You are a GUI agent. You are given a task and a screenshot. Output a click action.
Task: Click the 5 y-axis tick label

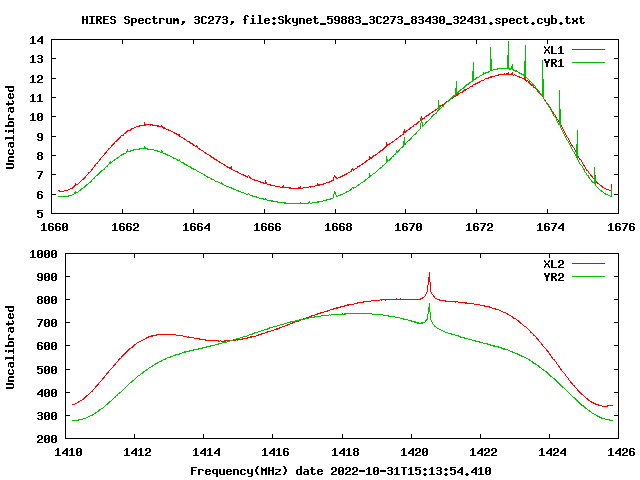40,214
